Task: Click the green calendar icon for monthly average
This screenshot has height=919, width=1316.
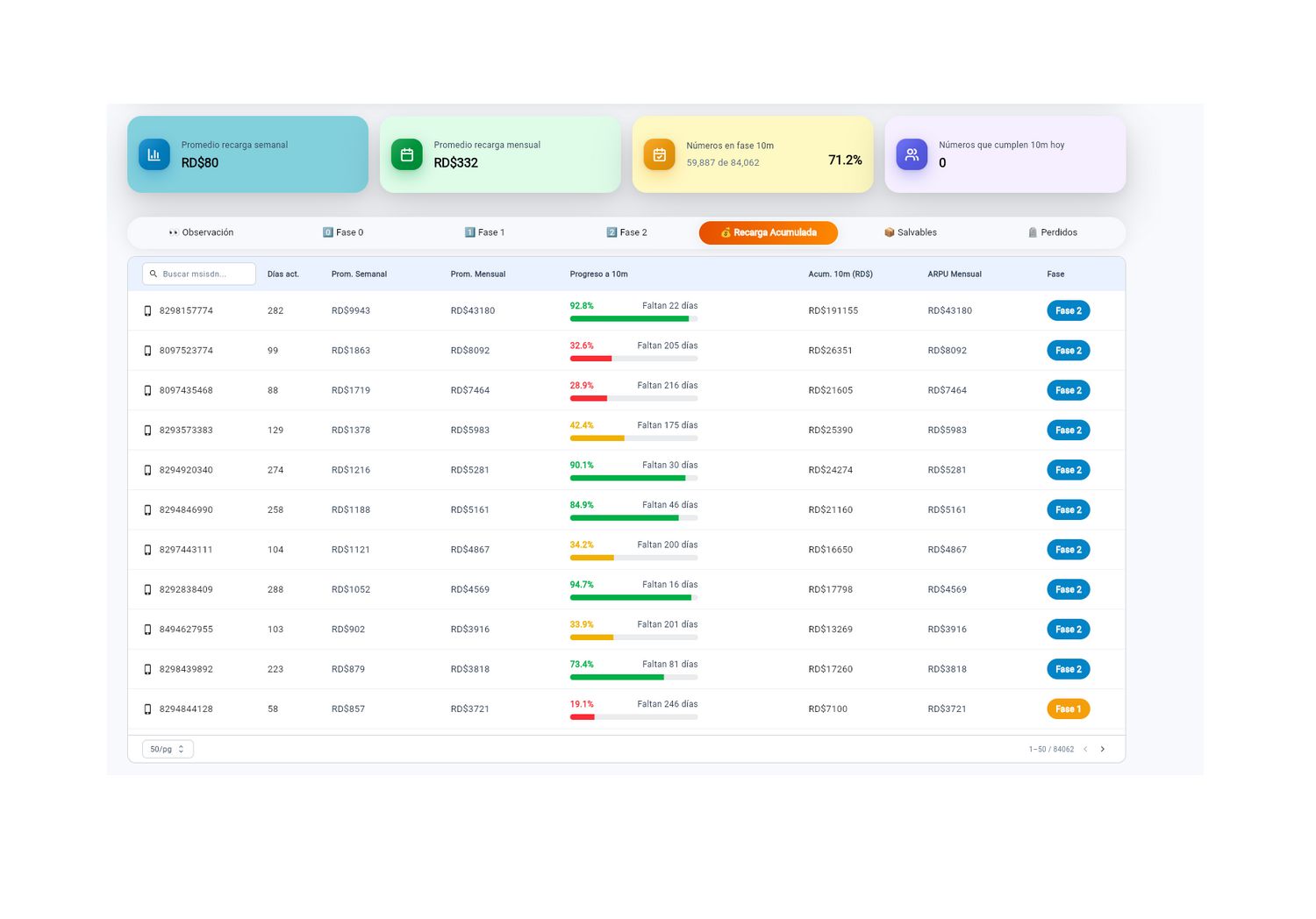Action: click(x=407, y=154)
